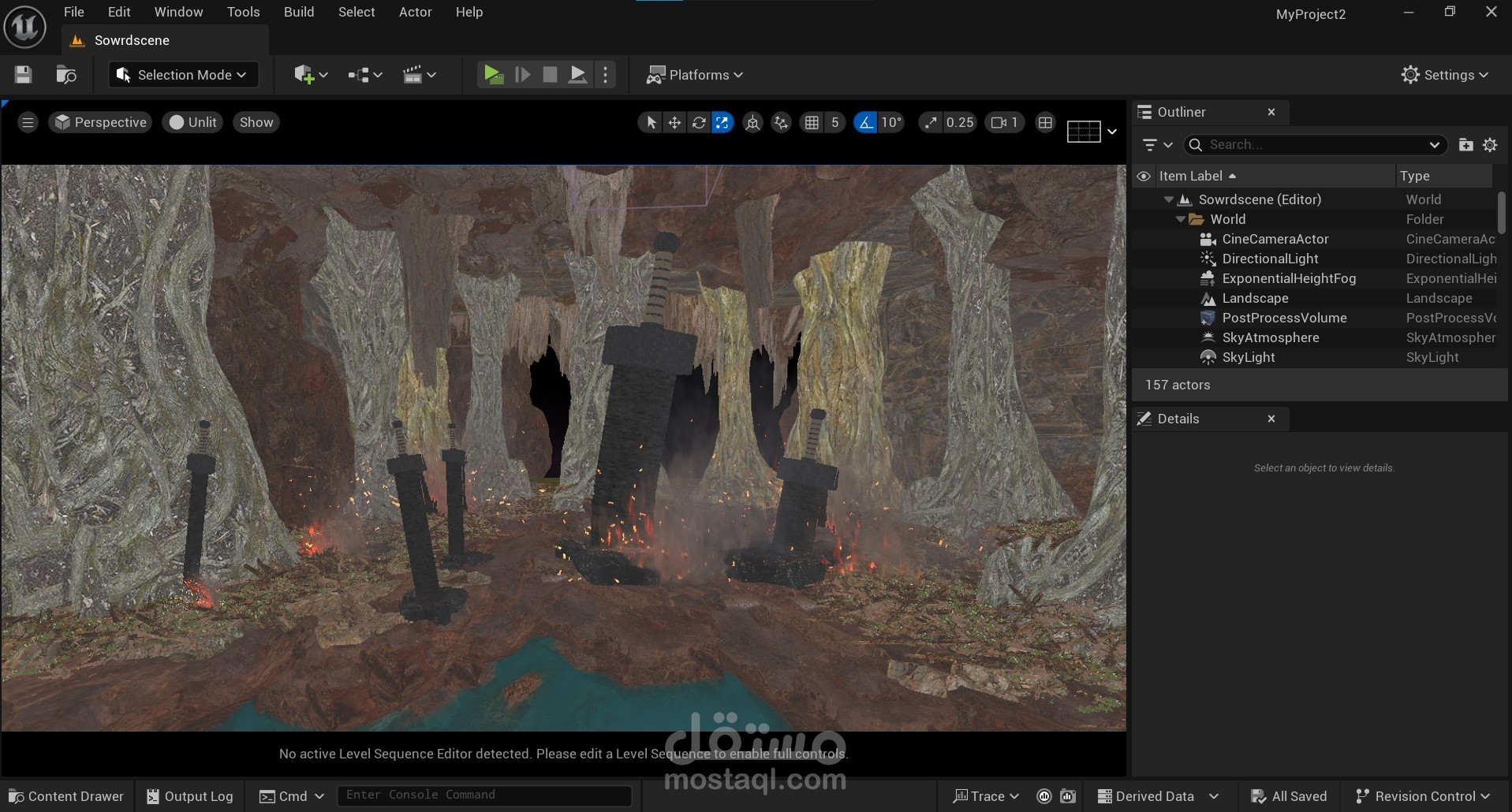Image resolution: width=1512 pixels, height=812 pixels.
Task: Activate the Translate move tool
Action: [674, 122]
